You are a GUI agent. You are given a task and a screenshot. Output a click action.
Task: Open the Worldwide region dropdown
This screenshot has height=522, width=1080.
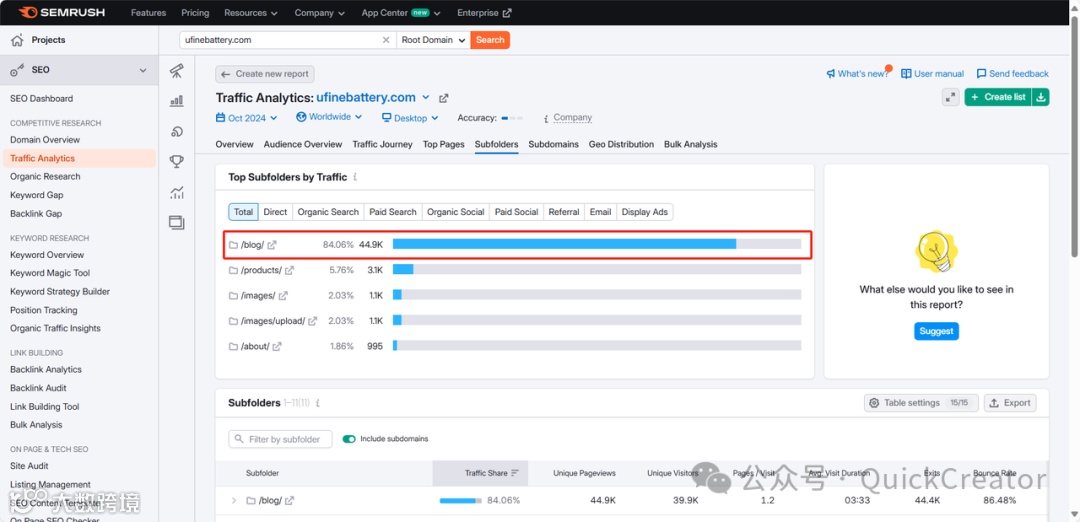click(329, 117)
